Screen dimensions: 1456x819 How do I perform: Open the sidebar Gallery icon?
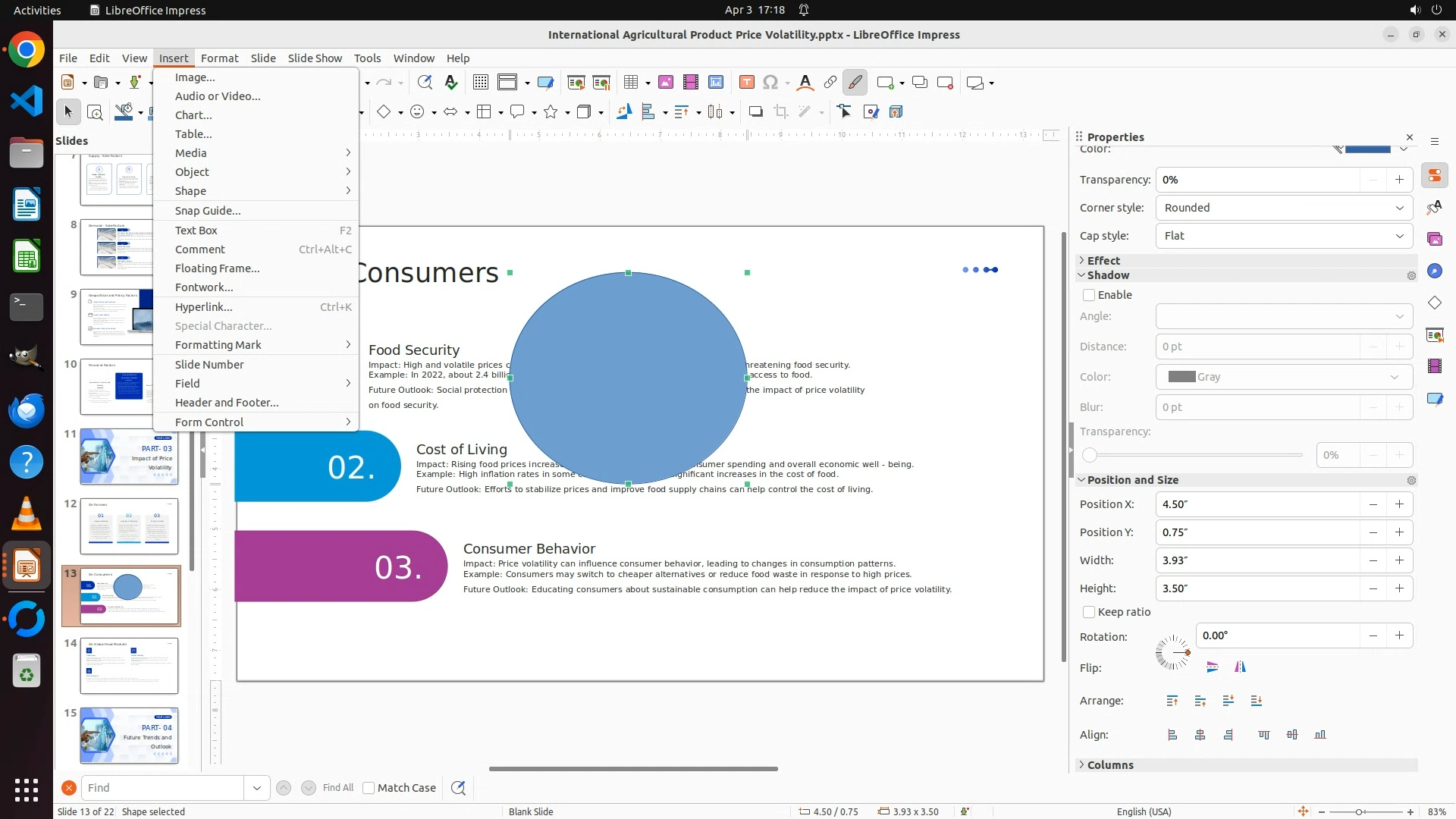(x=1434, y=240)
